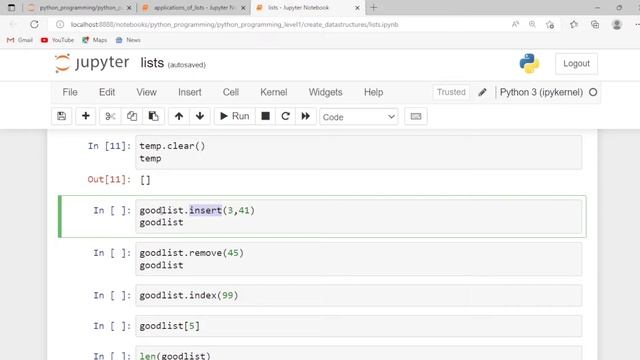This screenshot has width=640, height=360.
Task: Click the (autosaved) status text
Action: pos(187,65)
